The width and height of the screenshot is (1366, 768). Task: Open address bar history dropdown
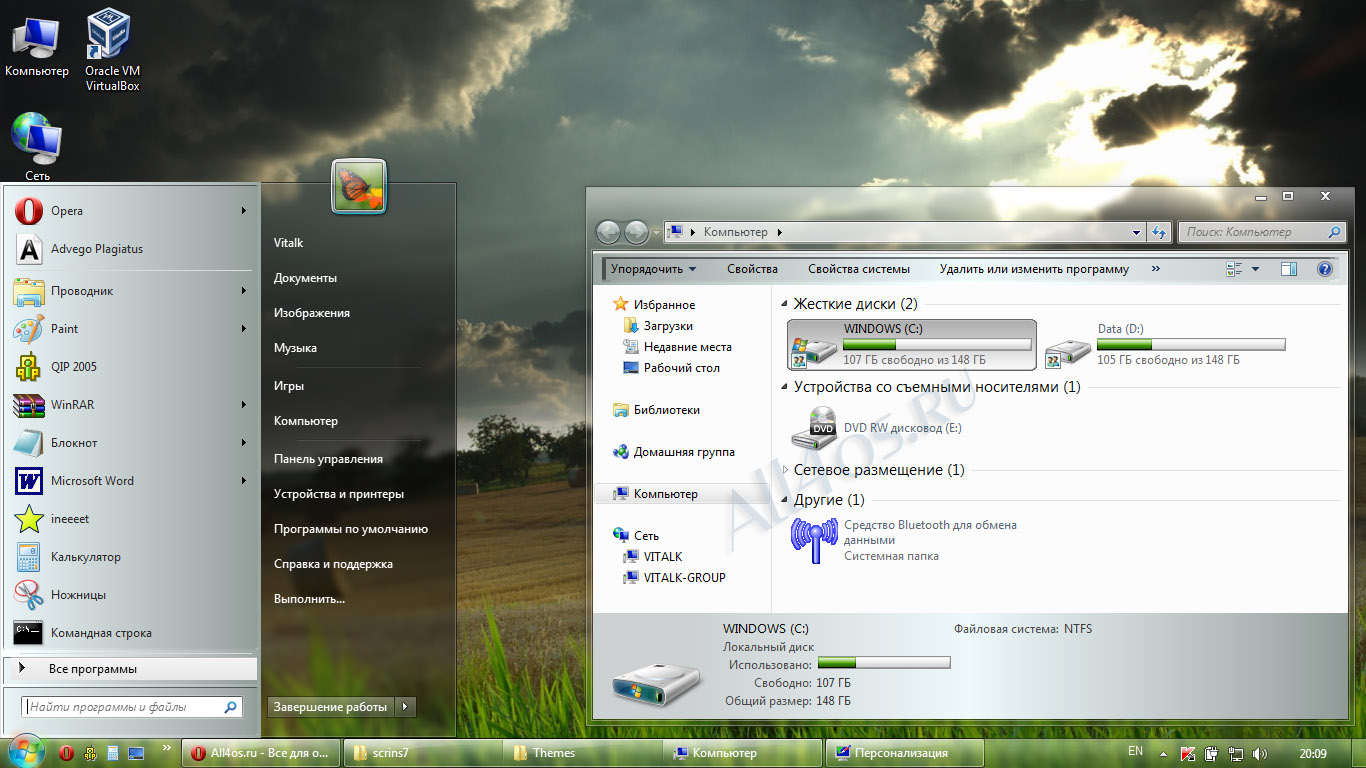pos(1137,232)
